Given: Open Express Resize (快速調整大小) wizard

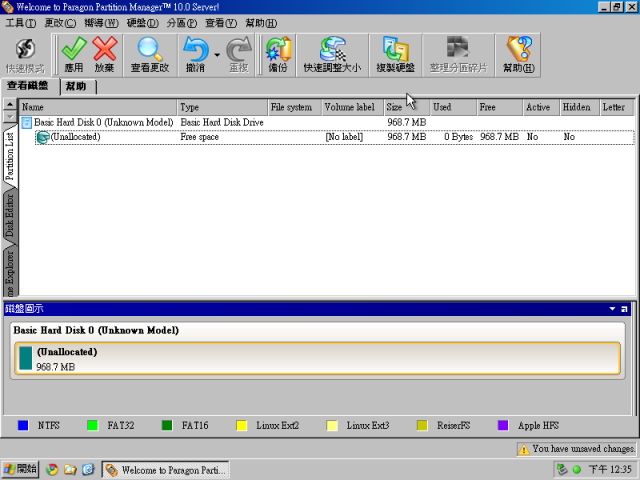Looking at the screenshot, I should click(332, 56).
